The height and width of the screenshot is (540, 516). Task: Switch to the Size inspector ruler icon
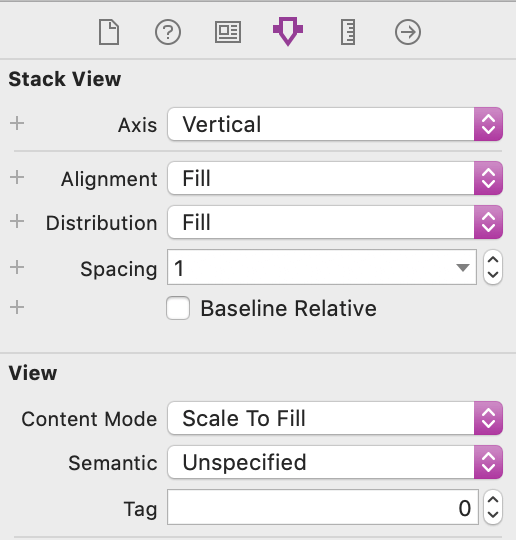click(348, 32)
